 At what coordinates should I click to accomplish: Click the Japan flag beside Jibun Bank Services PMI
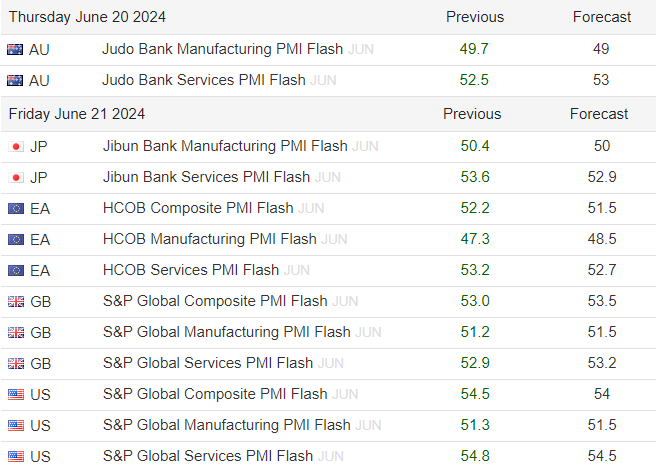[16, 178]
